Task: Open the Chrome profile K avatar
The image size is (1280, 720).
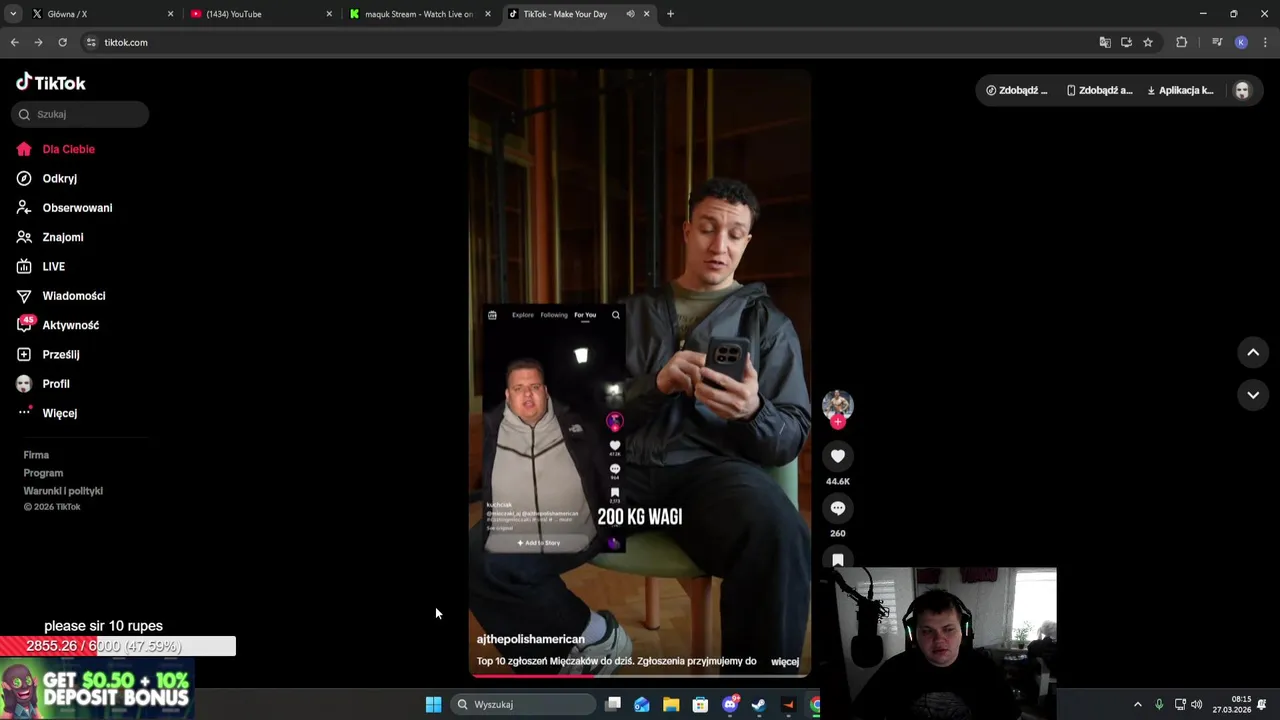Action: pos(1241,42)
